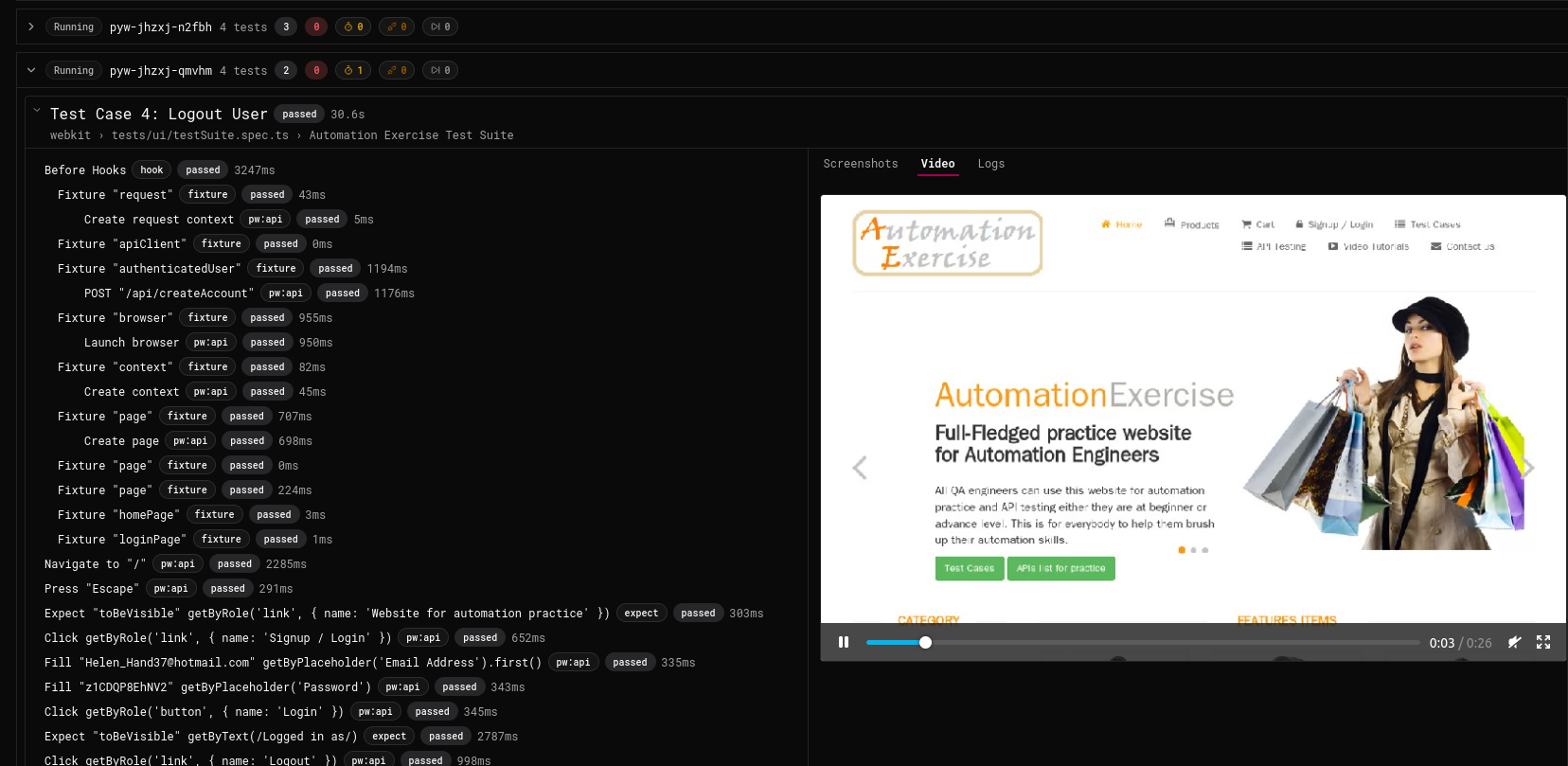Open the video in fullscreen
The image size is (1568, 766).
tap(1543, 642)
